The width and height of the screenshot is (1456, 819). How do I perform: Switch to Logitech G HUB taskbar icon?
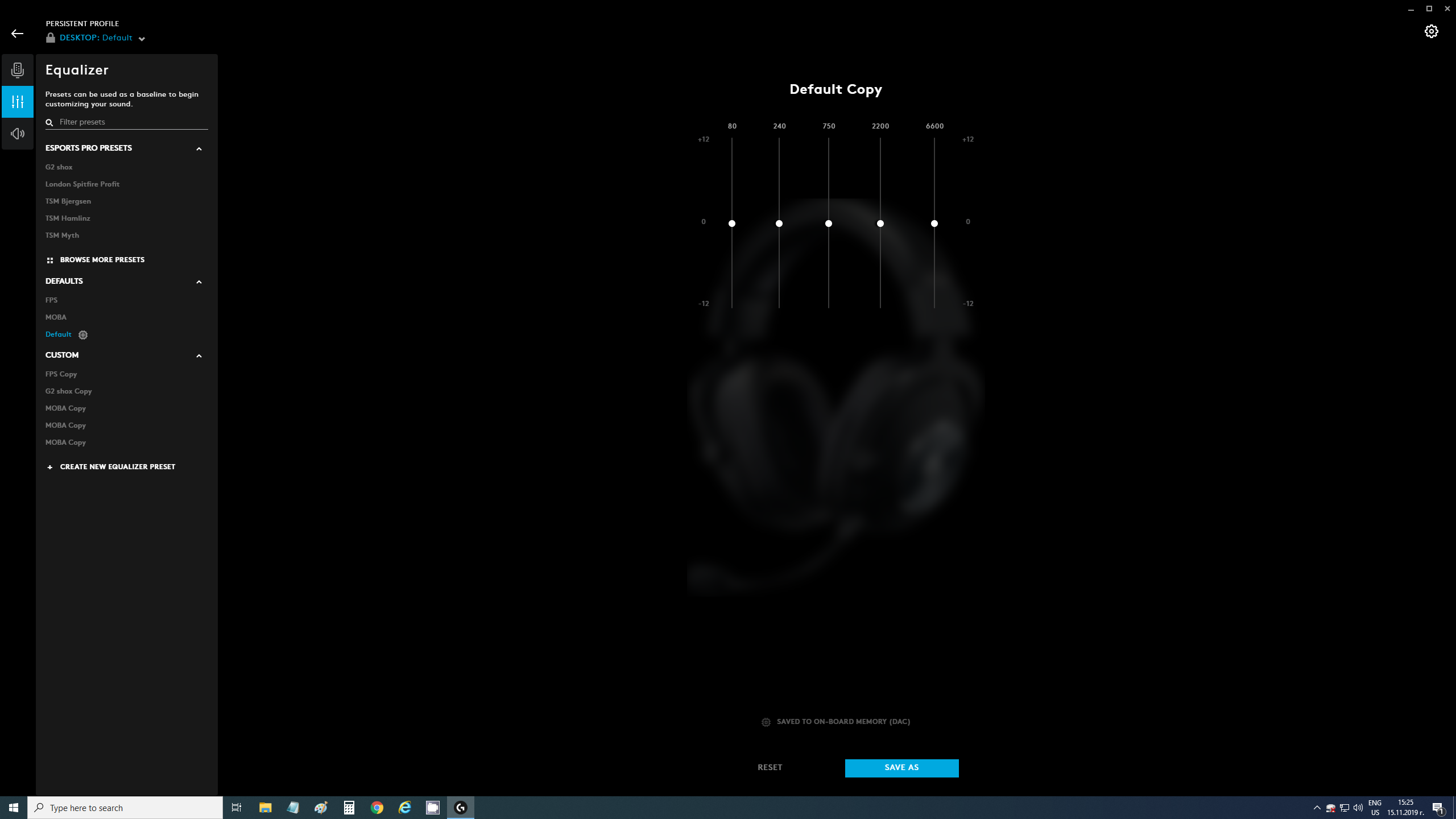(x=461, y=808)
